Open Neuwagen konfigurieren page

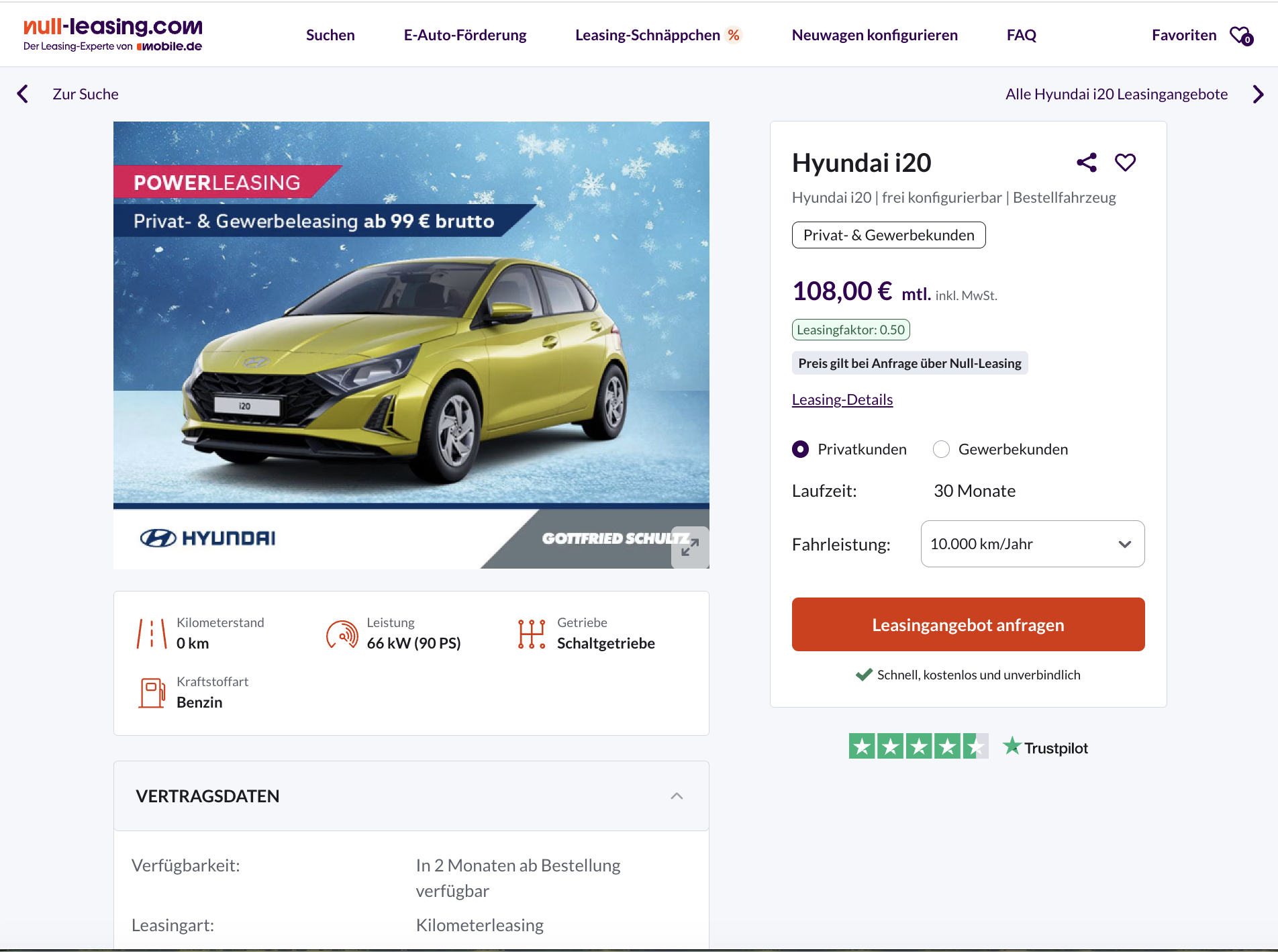(x=875, y=35)
